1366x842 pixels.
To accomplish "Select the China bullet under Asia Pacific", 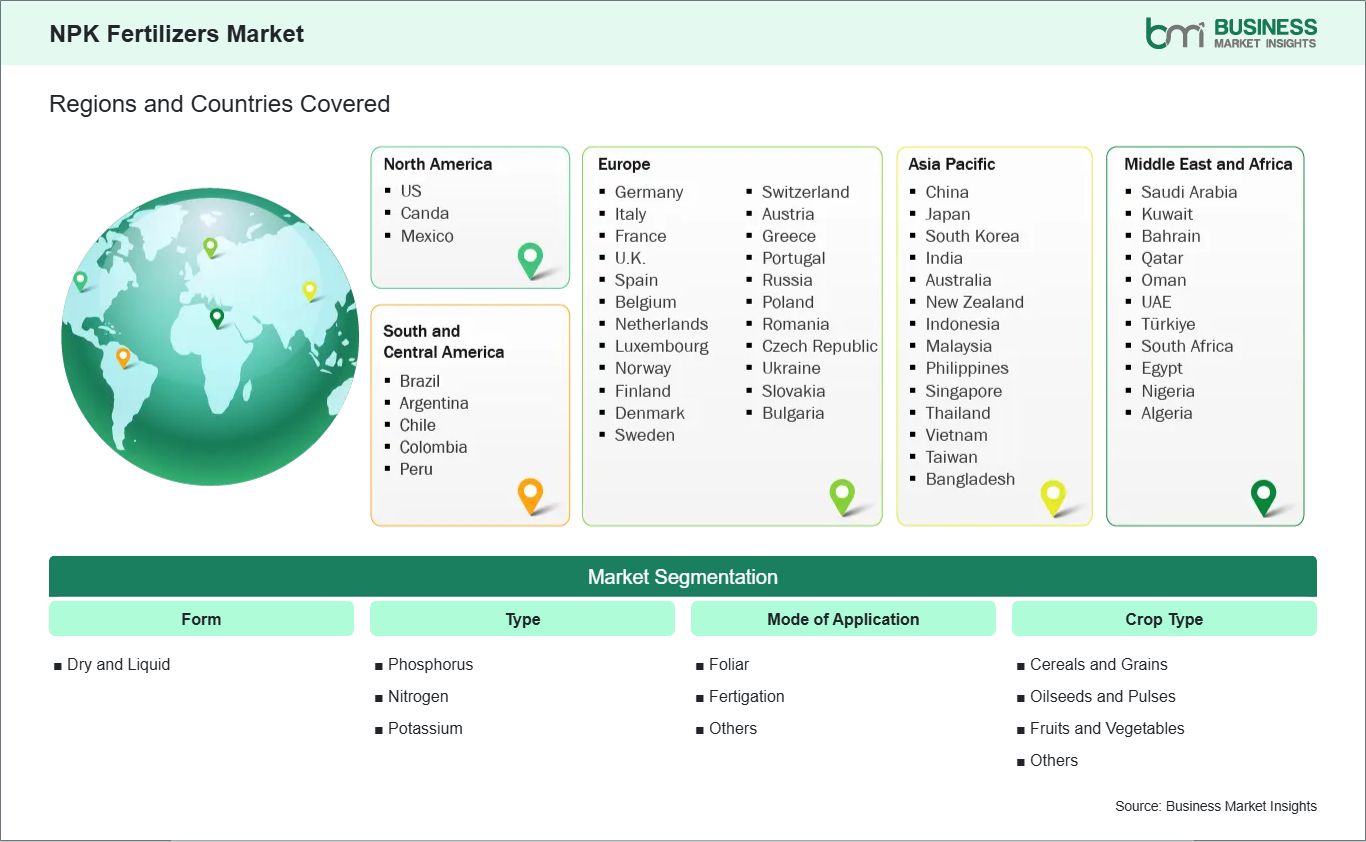I will point(945,191).
